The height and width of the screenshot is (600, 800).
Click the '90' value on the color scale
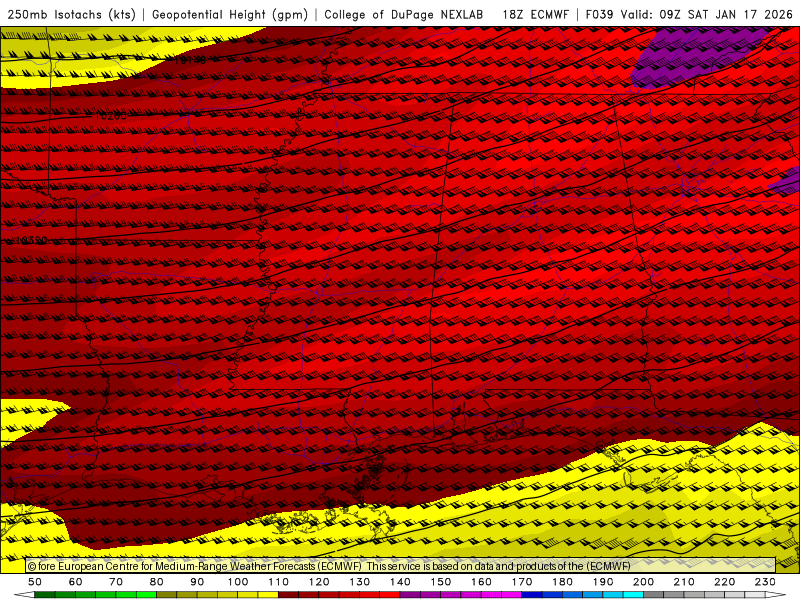[x=197, y=582]
